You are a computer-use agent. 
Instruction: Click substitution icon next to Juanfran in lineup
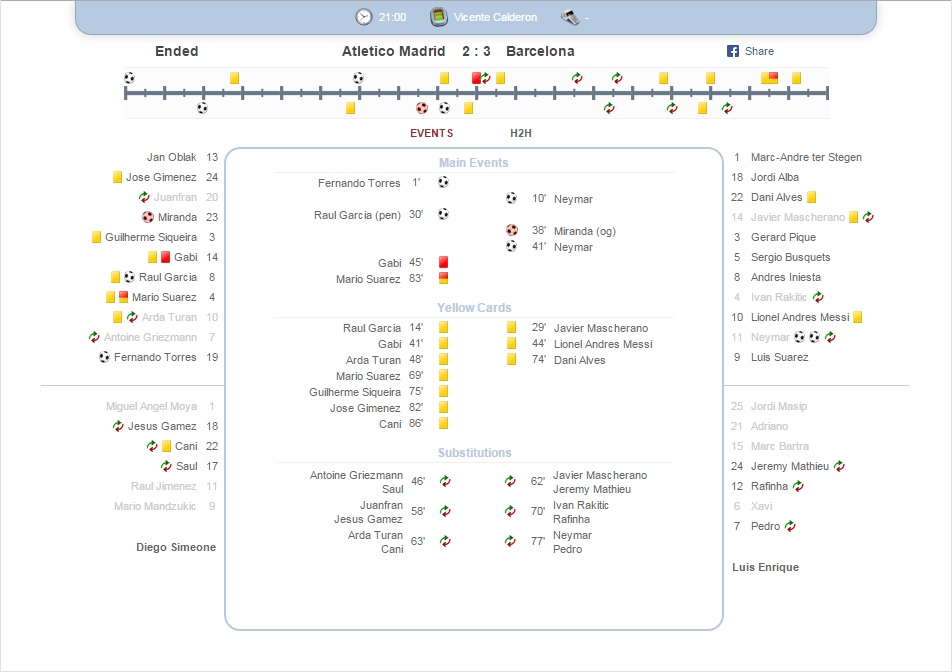point(144,197)
